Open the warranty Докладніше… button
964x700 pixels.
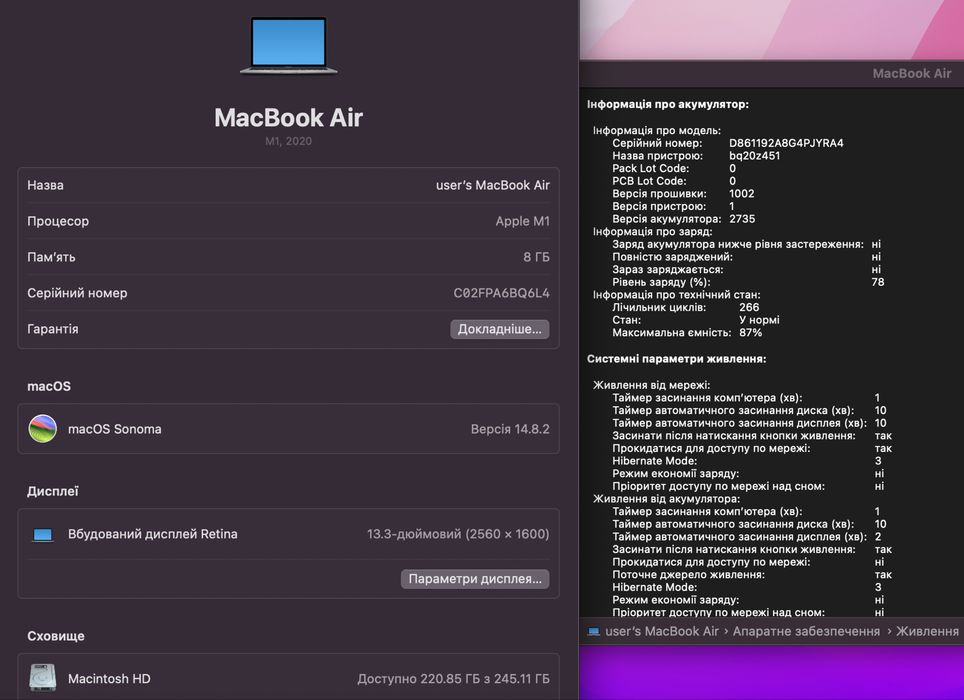(500, 329)
